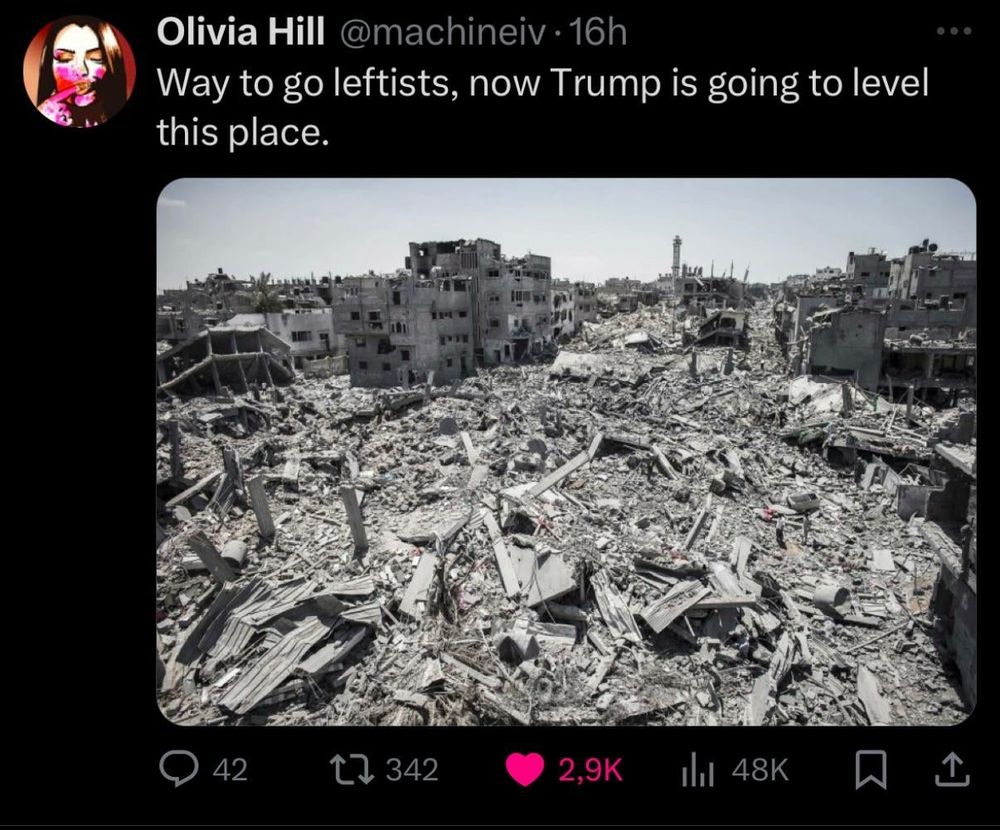Click the 42 replies count
This screenshot has width=1000, height=830.
230,769
